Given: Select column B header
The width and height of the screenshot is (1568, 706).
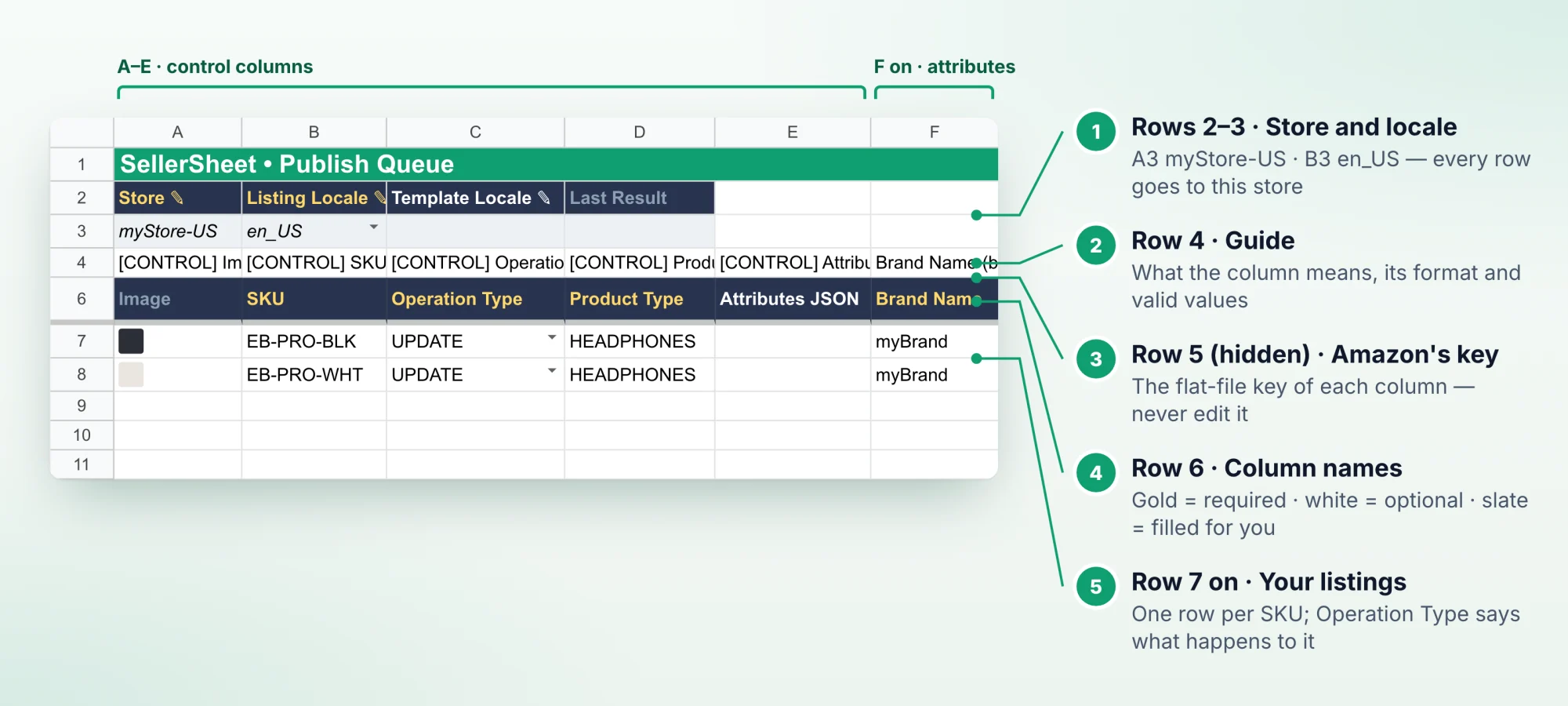Looking at the screenshot, I should (x=314, y=133).
